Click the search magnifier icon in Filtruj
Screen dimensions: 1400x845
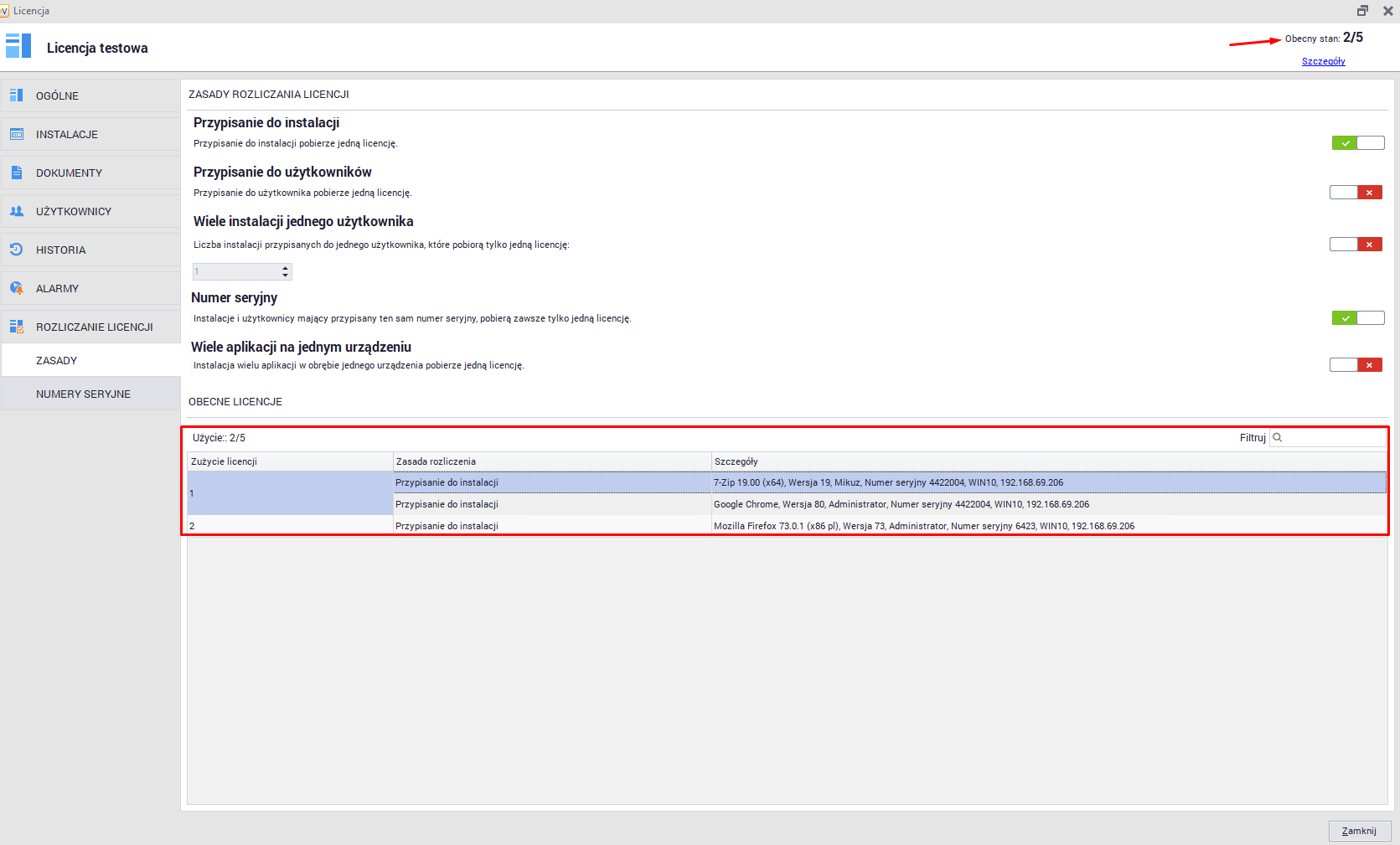(x=1278, y=437)
